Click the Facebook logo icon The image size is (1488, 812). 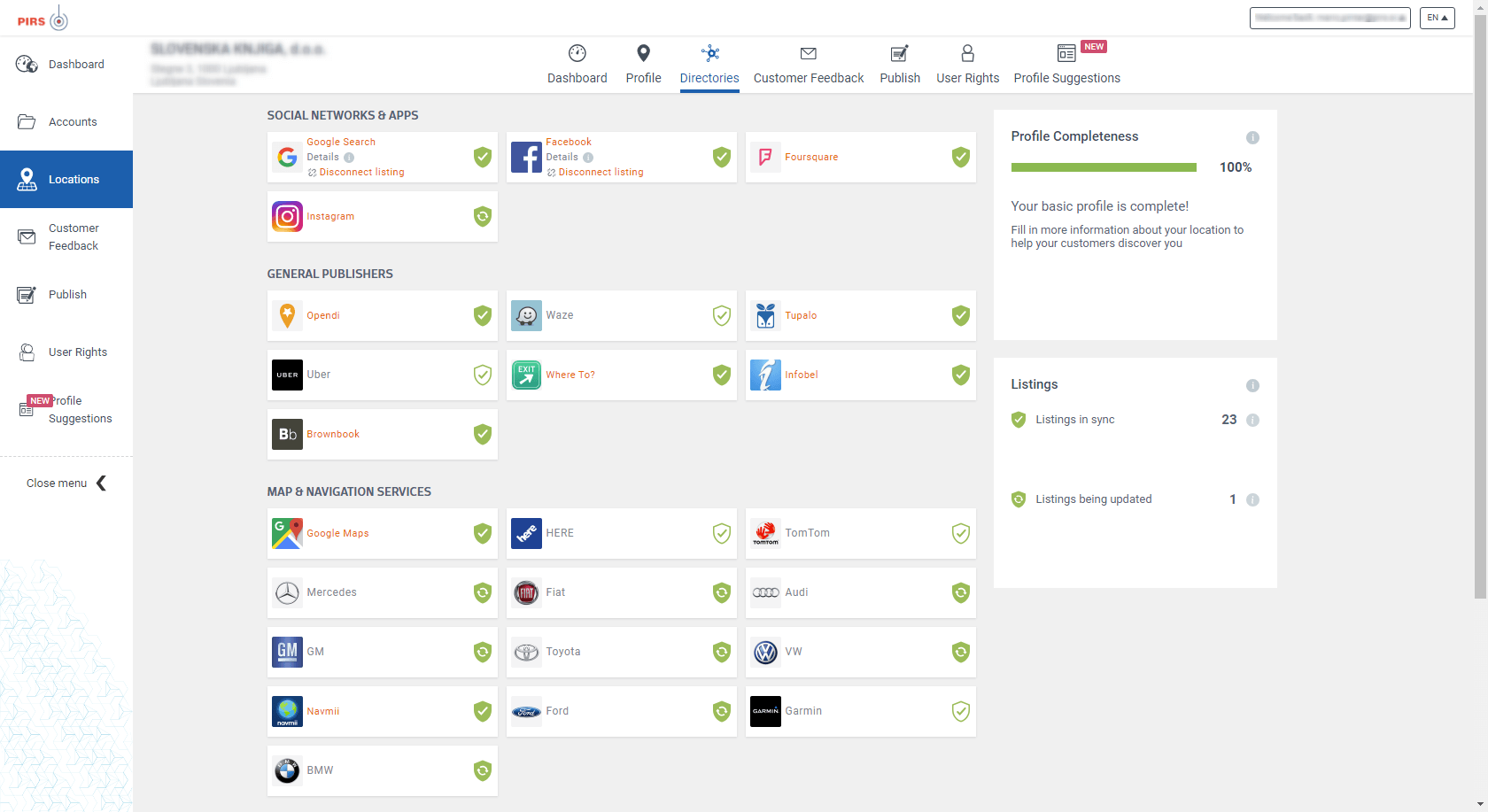point(526,158)
